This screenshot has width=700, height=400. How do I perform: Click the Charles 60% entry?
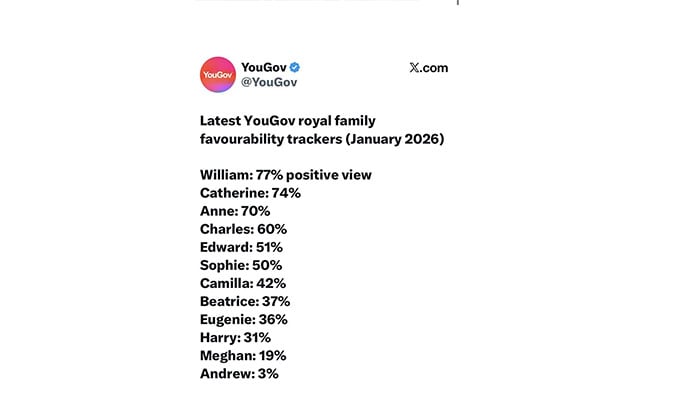243,229
